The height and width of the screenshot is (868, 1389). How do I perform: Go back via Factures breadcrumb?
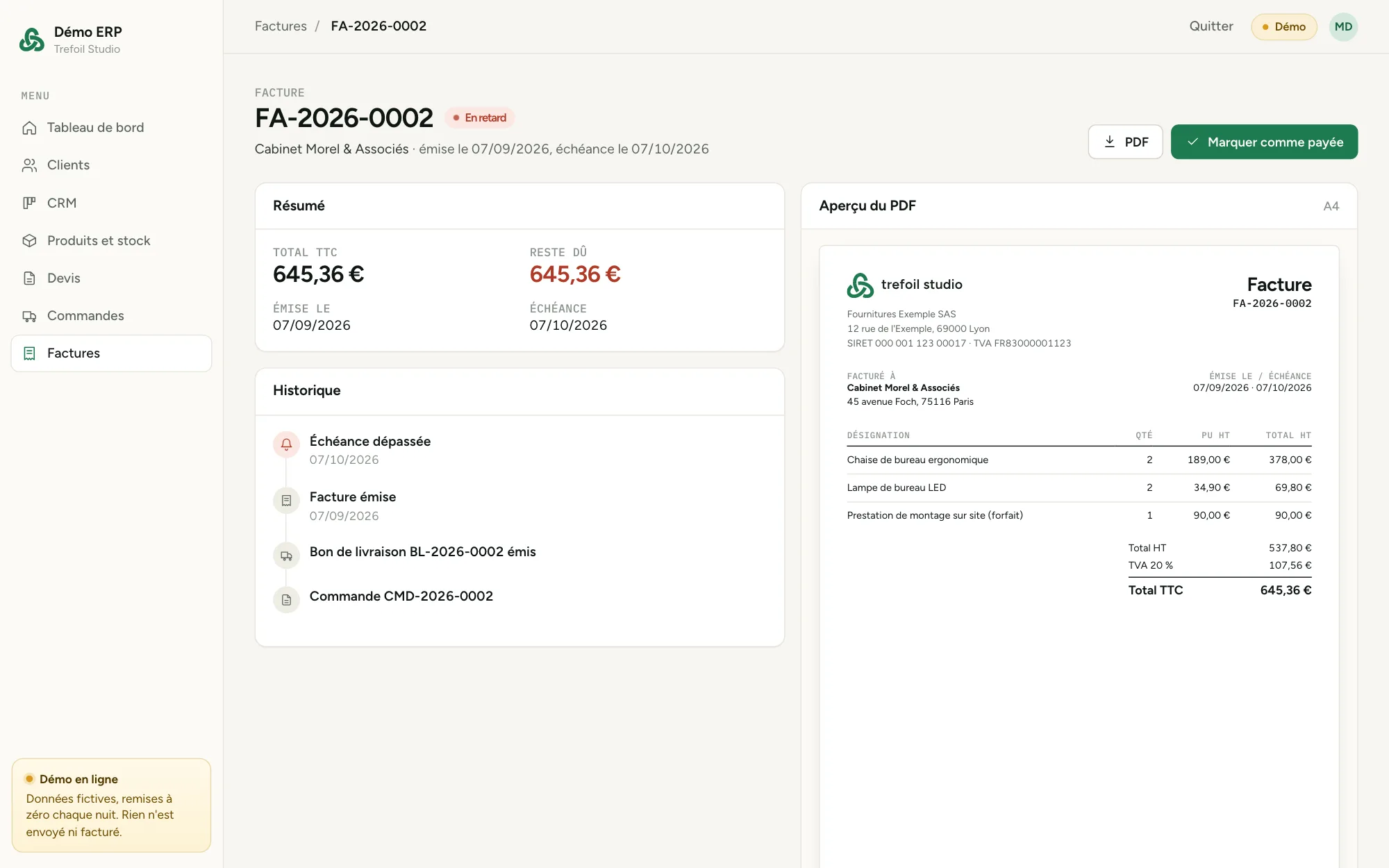tap(281, 26)
